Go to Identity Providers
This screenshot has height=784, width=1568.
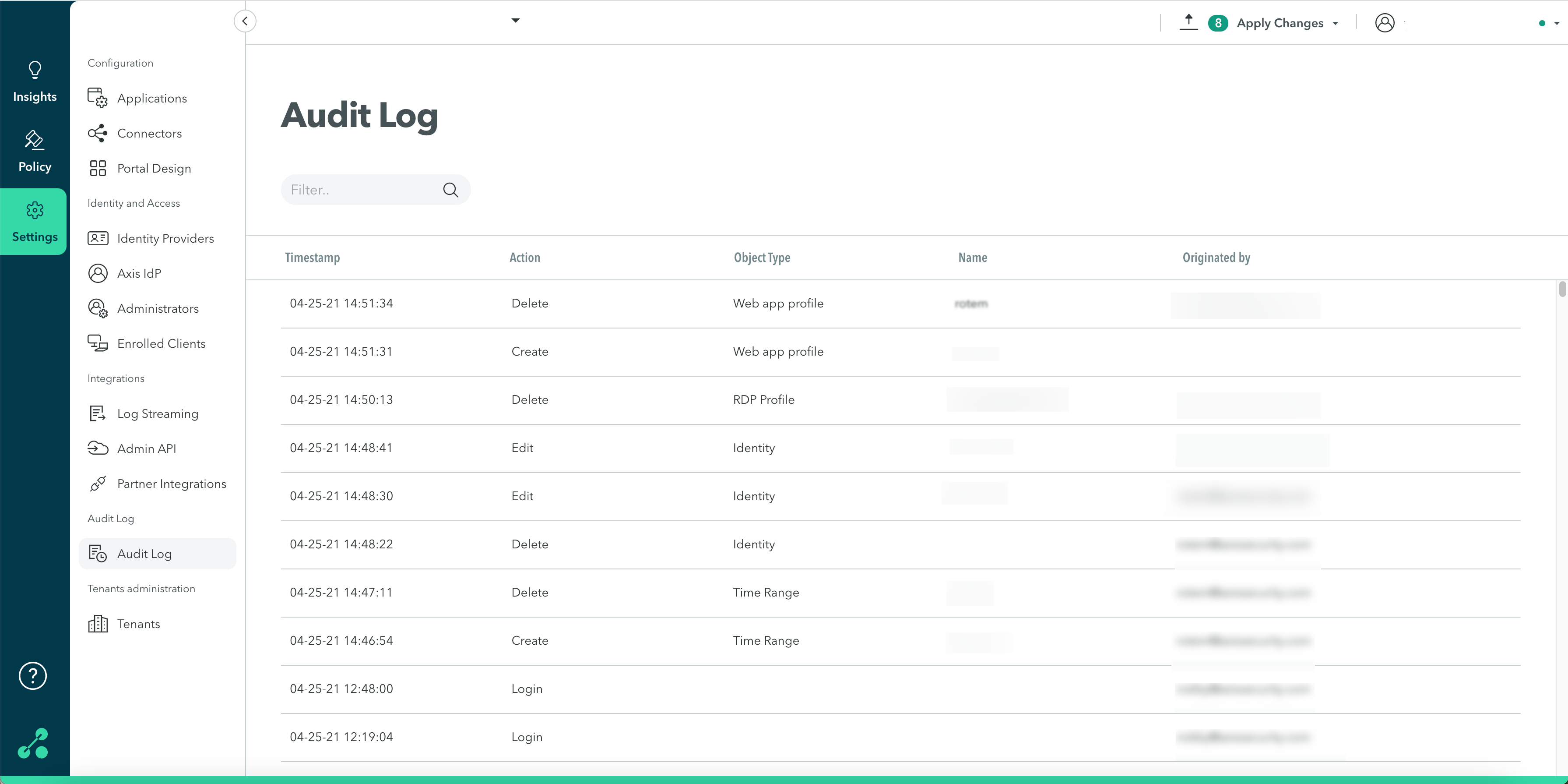click(165, 239)
